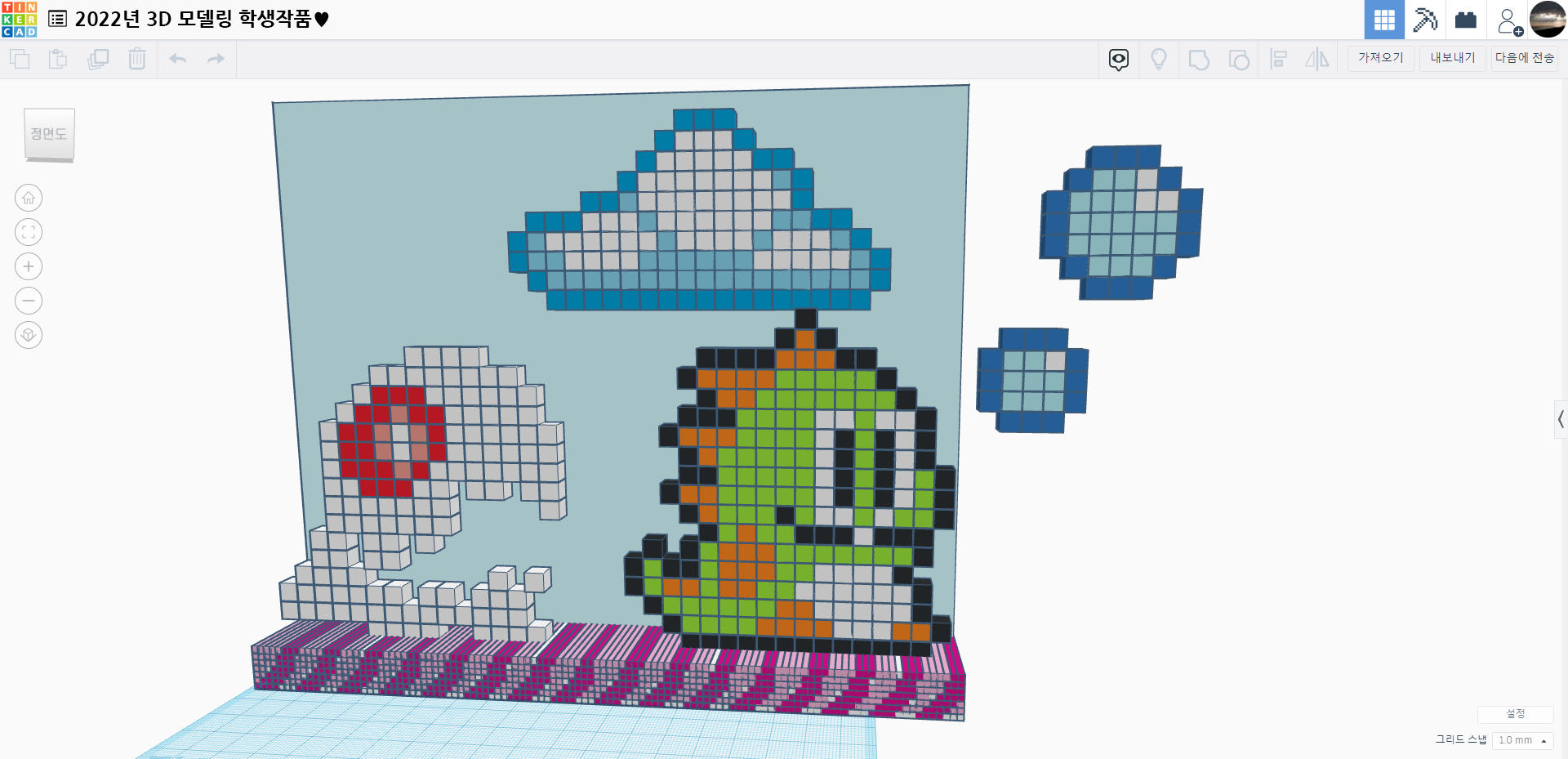The image size is (1568, 759).
Task: Select the pink striped base platform
Action: (608, 672)
